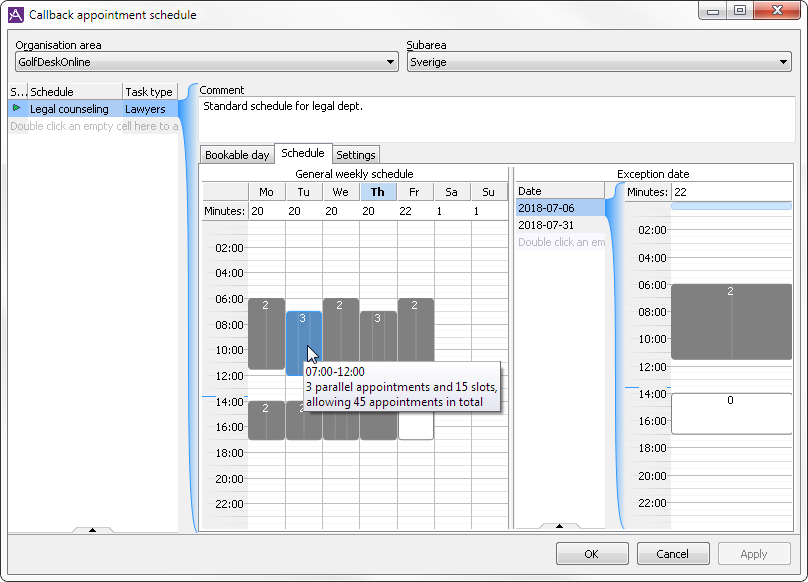Click the Cancel button
Screen dimensions: 808x582
[672, 553]
